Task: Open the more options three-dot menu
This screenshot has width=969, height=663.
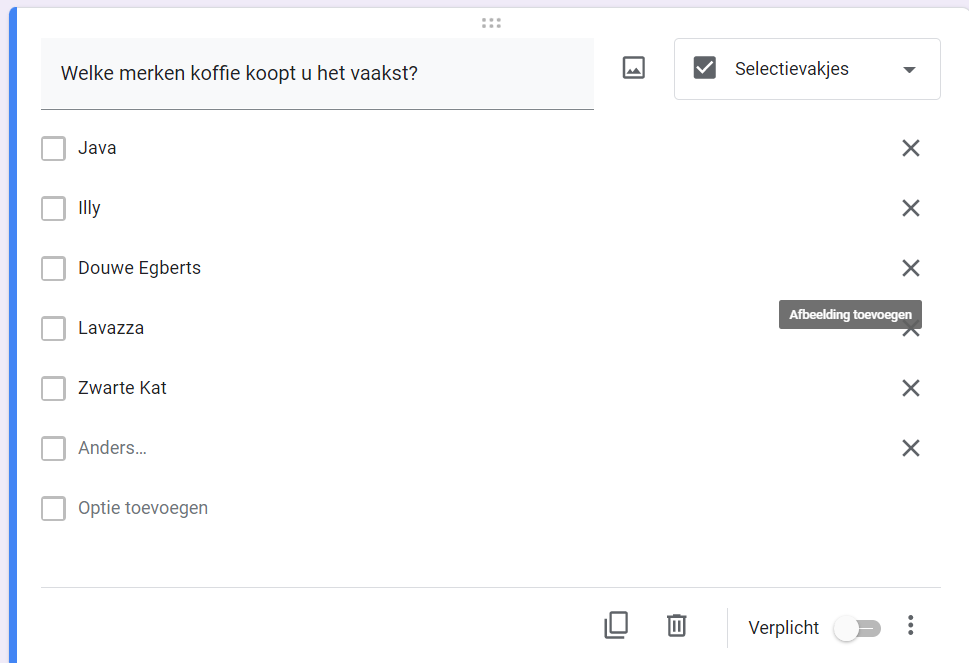Action: tap(910, 625)
